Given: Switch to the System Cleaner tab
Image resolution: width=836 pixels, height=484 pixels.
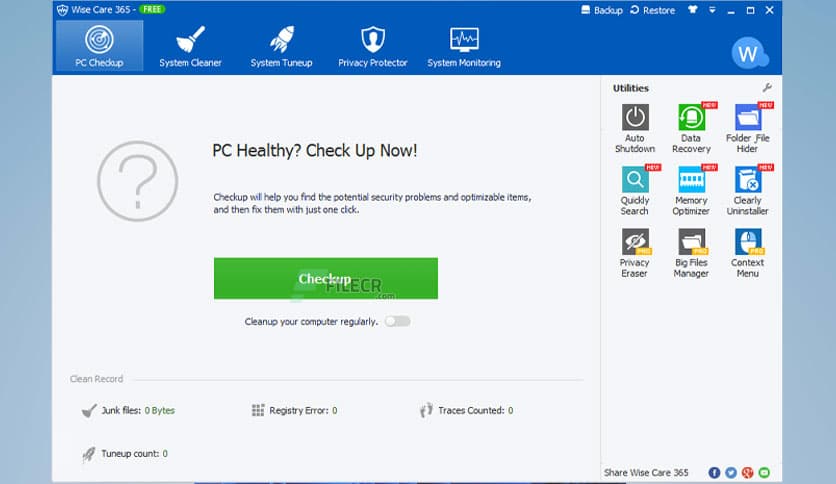Looking at the screenshot, I should pyautogui.click(x=190, y=46).
